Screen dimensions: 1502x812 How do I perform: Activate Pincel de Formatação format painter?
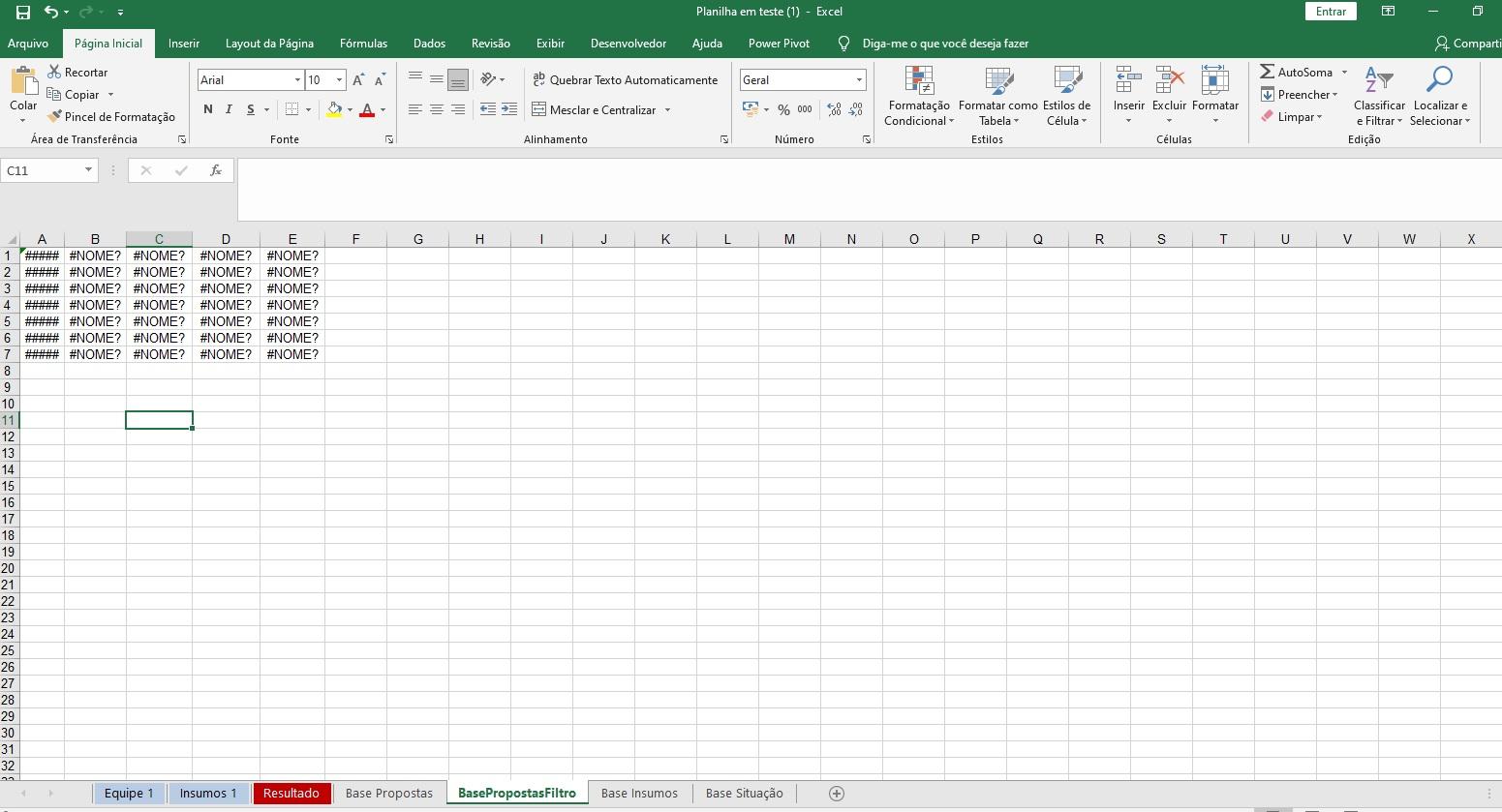(111, 117)
